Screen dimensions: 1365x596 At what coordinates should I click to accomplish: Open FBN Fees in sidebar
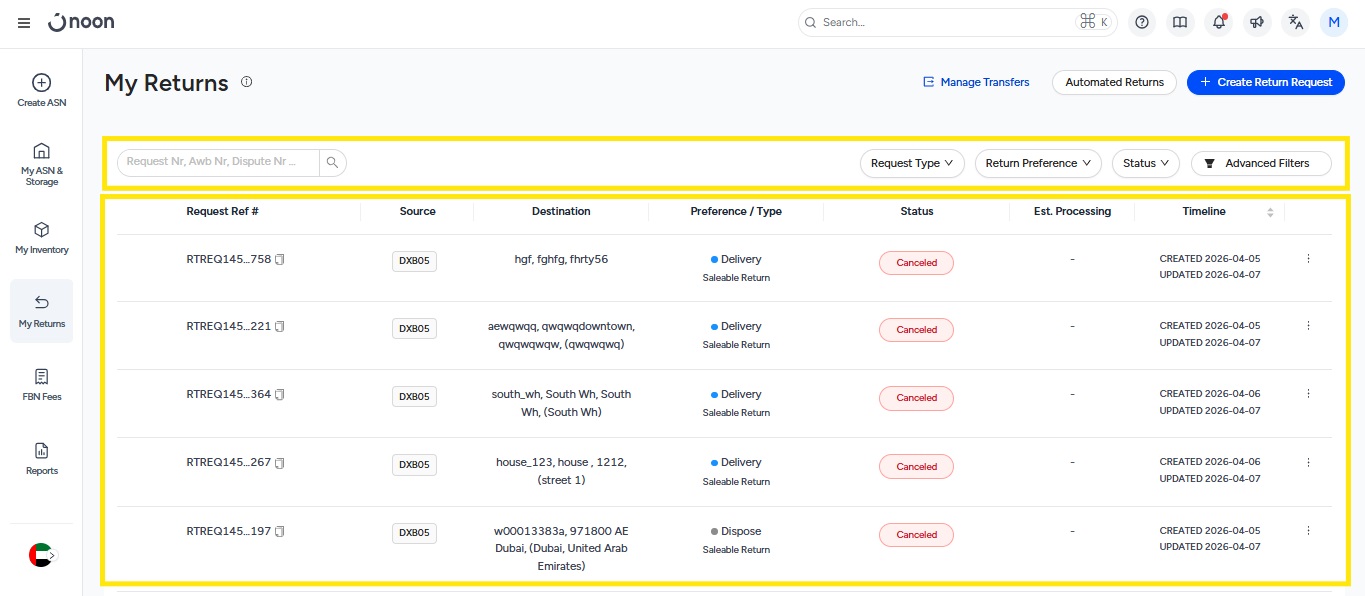pos(42,384)
